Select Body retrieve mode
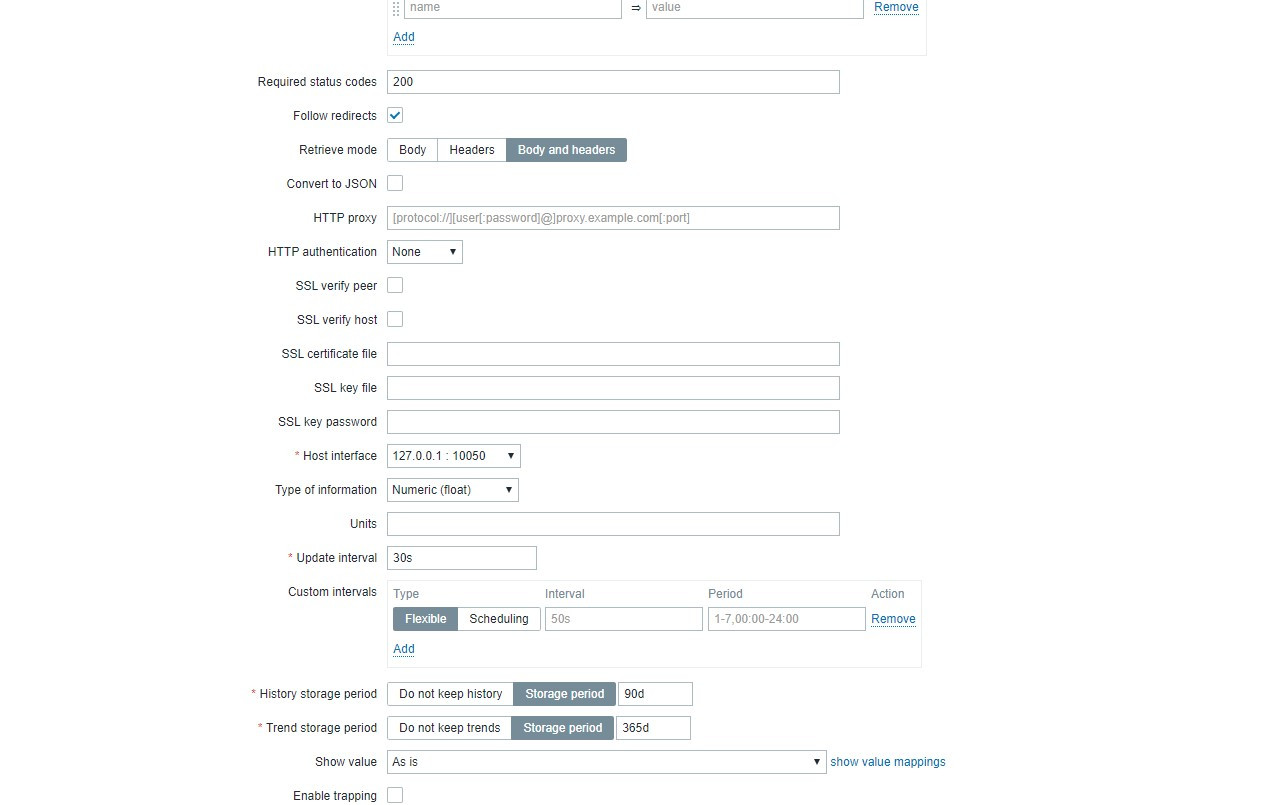1267x805 pixels. [412, 150]
